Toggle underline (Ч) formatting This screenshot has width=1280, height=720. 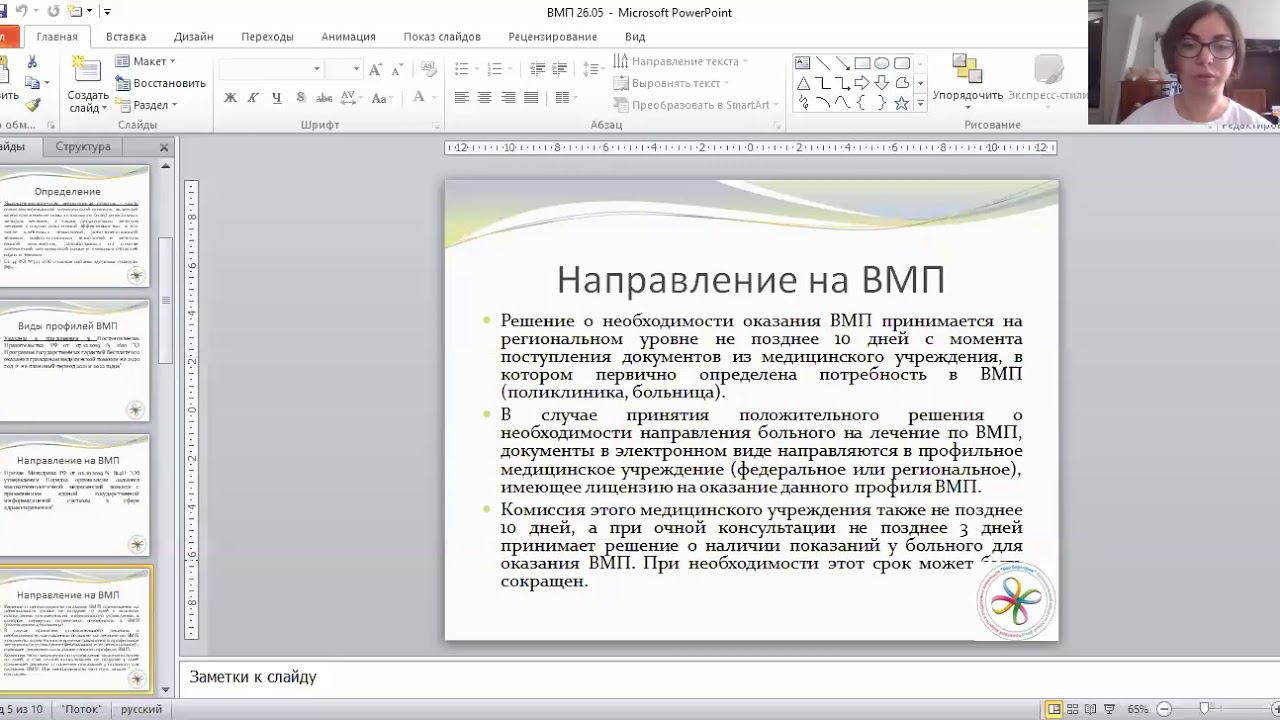[276, 98]
